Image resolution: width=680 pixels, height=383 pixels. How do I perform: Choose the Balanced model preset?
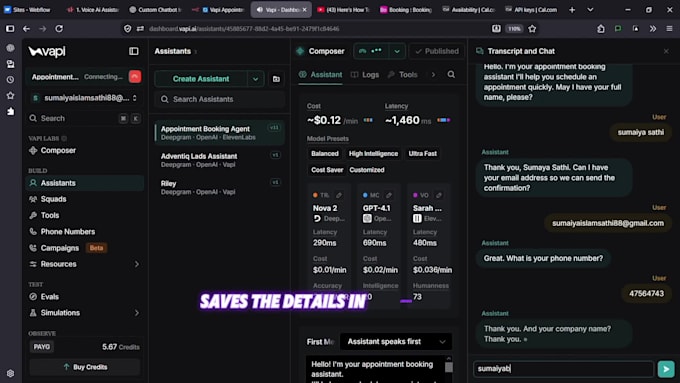click(324, 154)
